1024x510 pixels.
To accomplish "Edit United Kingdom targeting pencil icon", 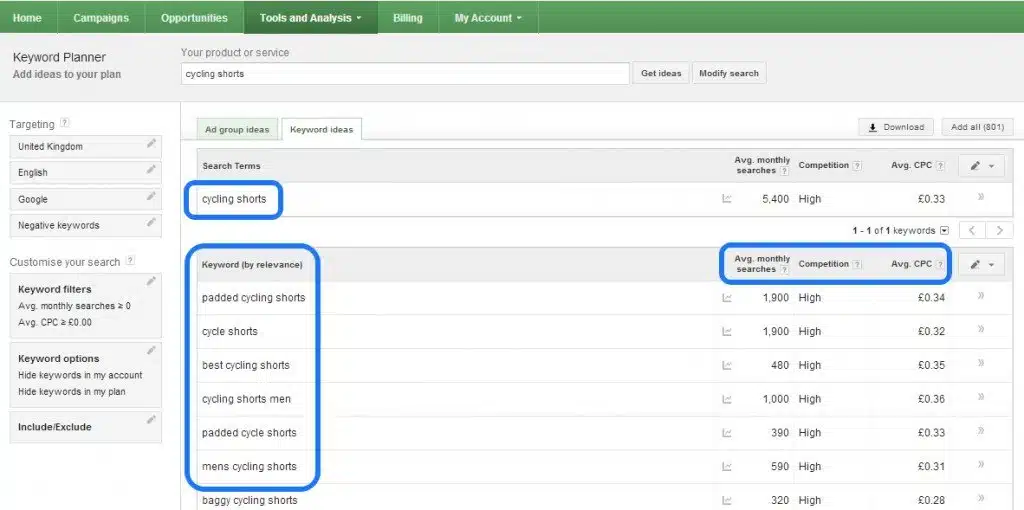I will pyautogui.click(x=151, y=144).
